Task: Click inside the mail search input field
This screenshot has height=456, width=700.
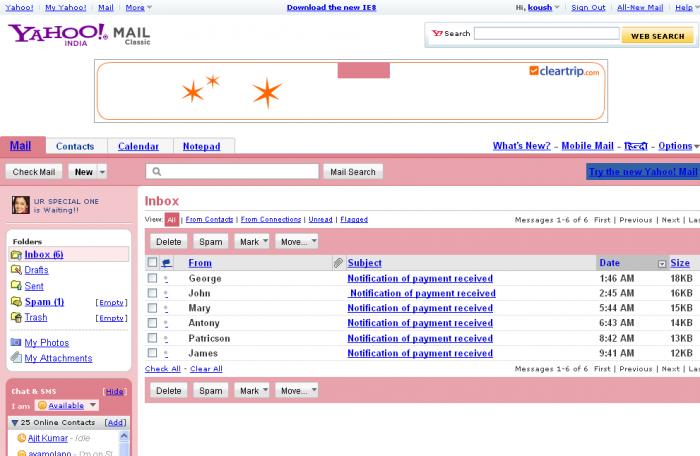Action: [x=232, y=172]
